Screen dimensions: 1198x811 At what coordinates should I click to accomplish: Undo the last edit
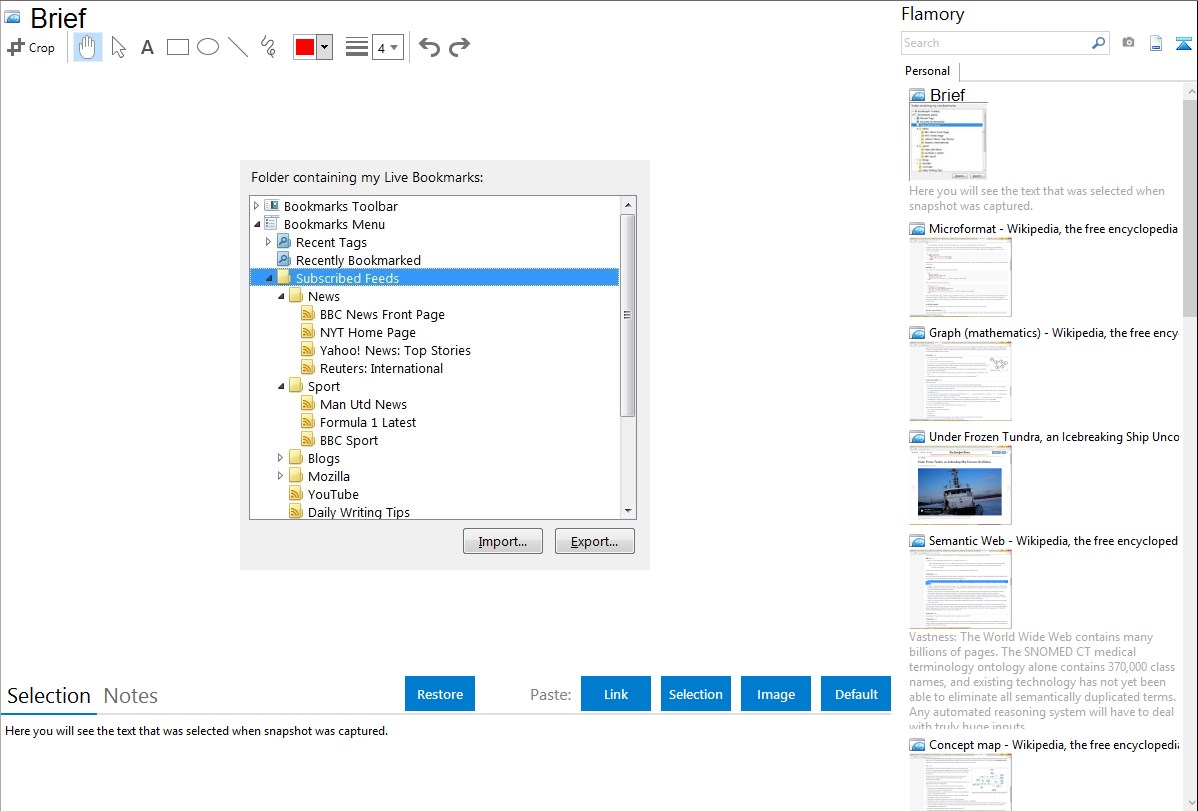click(429, 47)
